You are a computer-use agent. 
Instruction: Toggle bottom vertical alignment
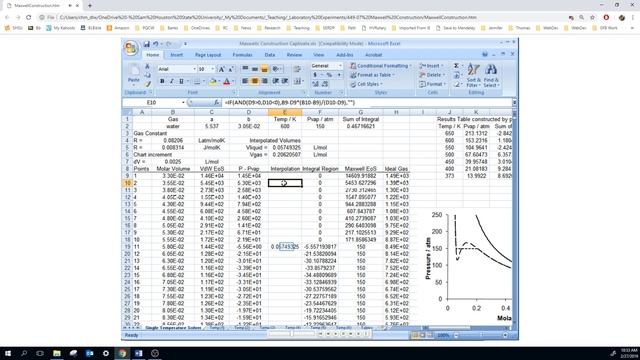coord(264,69)
